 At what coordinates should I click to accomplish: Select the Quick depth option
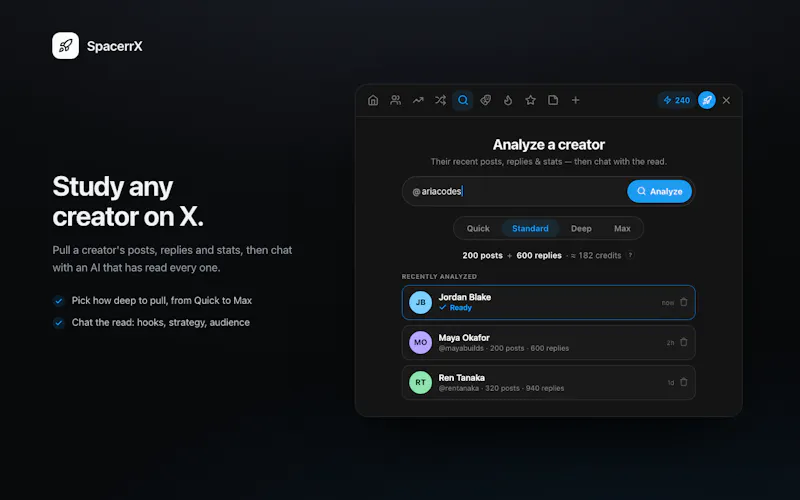478,228
